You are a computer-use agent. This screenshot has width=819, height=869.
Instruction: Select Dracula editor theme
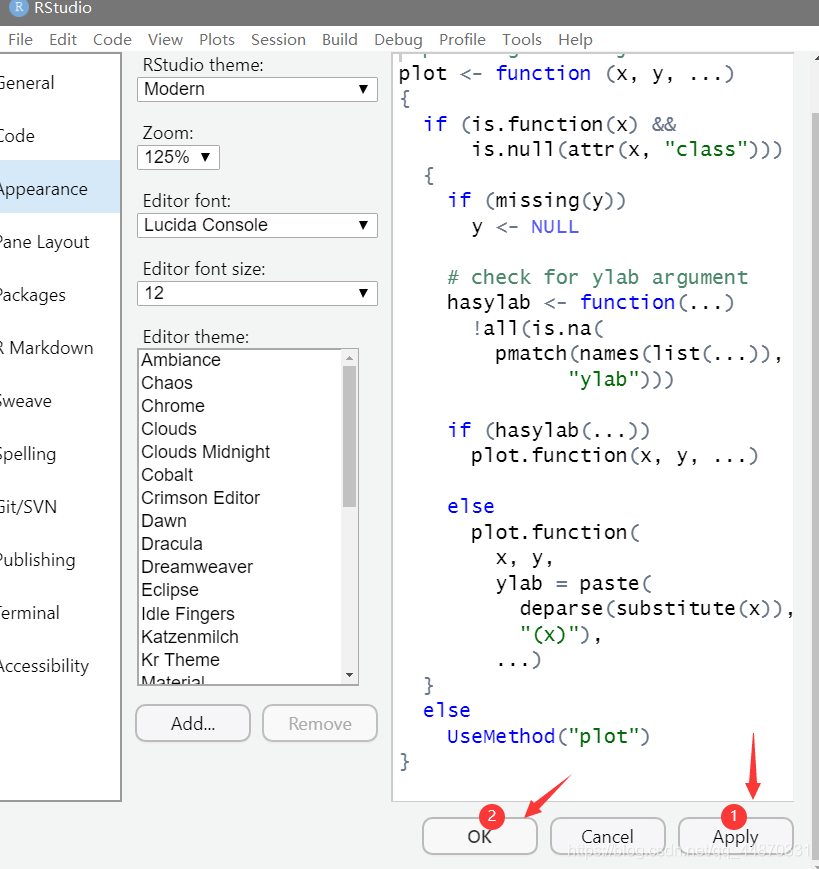240,544
